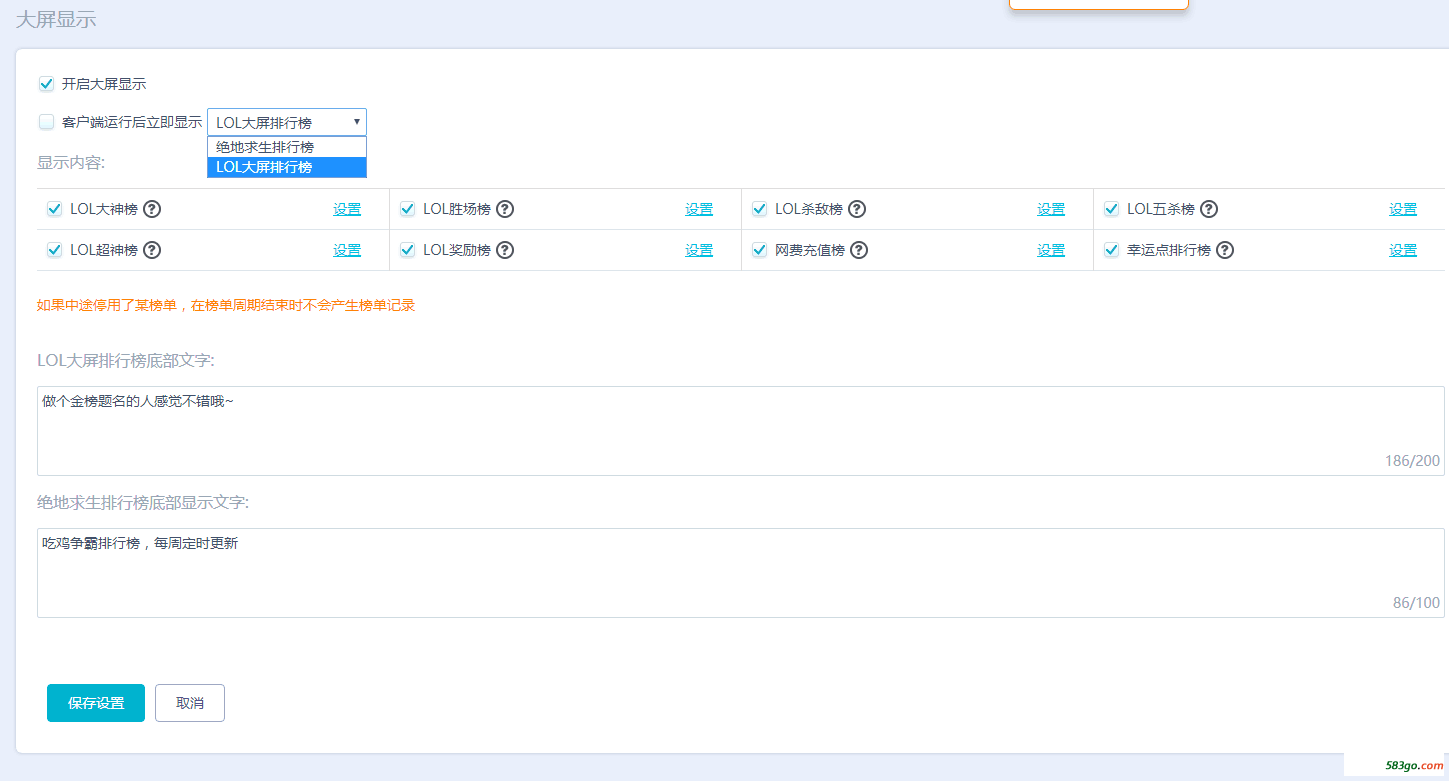The image size is (1449, 781).
Task: Open 设置 link for LOL胜场榜
Action: [x=699, y=209]
